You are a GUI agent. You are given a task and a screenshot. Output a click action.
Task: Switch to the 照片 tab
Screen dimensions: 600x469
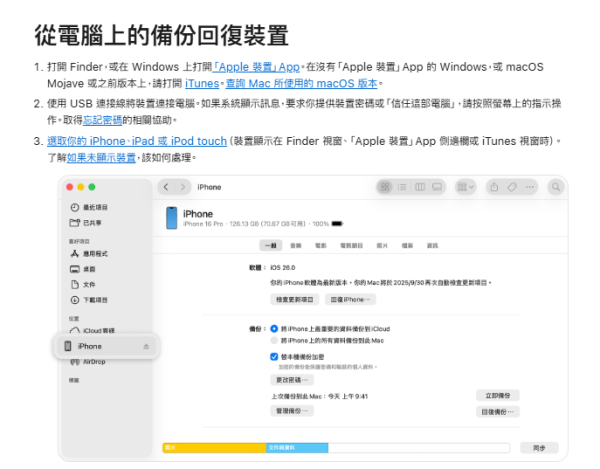pos(382,246)
